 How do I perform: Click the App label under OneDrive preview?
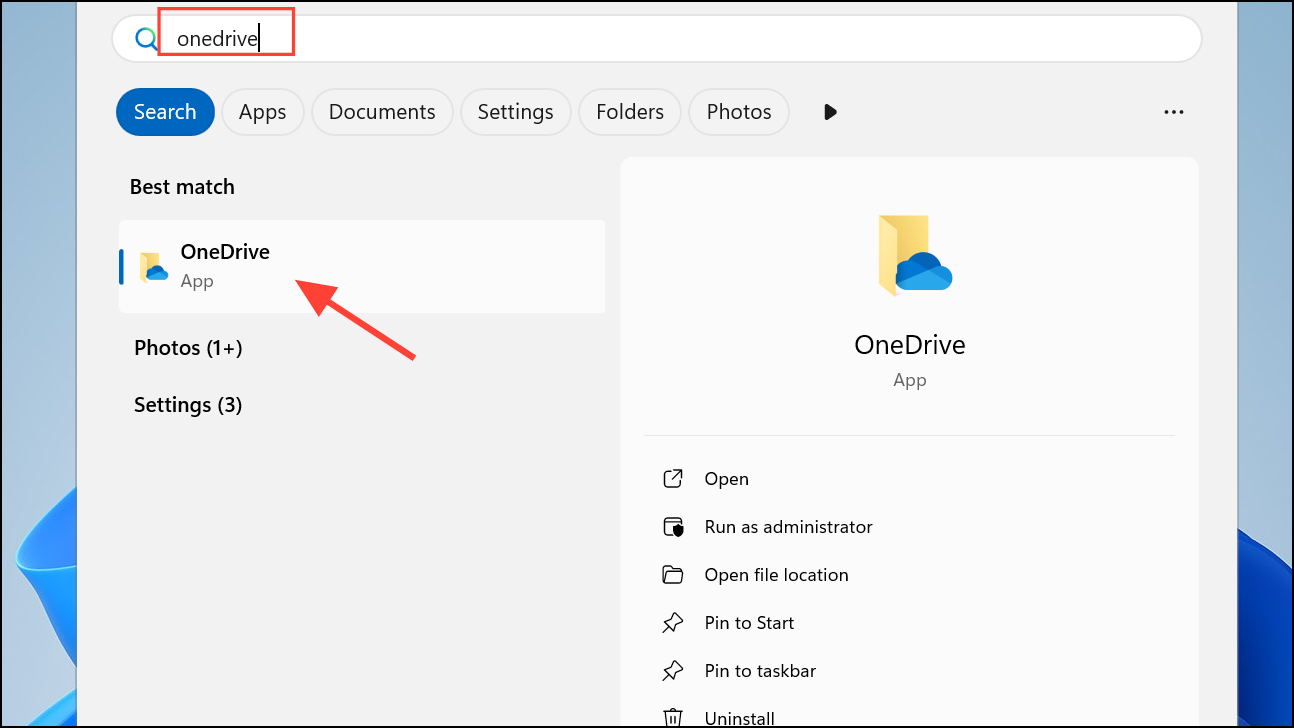point(910,380)
